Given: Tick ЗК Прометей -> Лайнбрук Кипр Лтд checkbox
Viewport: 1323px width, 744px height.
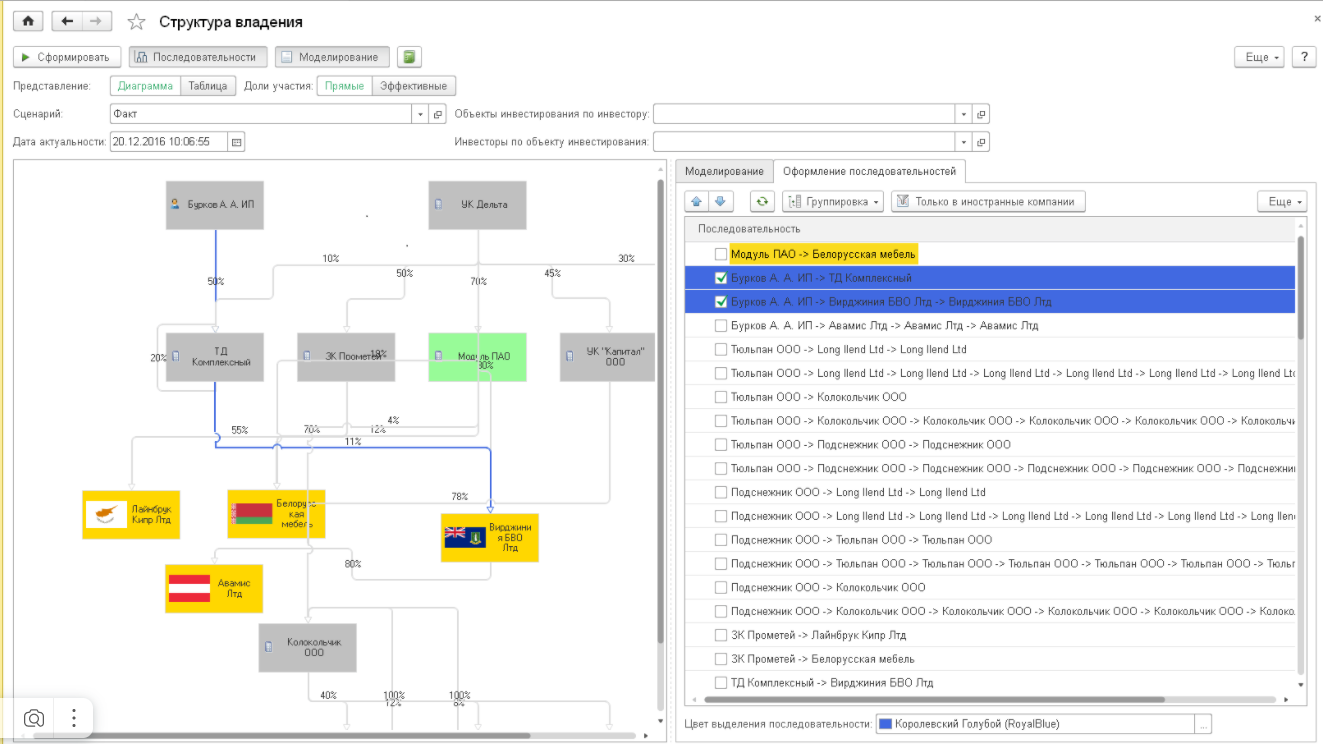Looking at the screenshot, I should [721, 635].
